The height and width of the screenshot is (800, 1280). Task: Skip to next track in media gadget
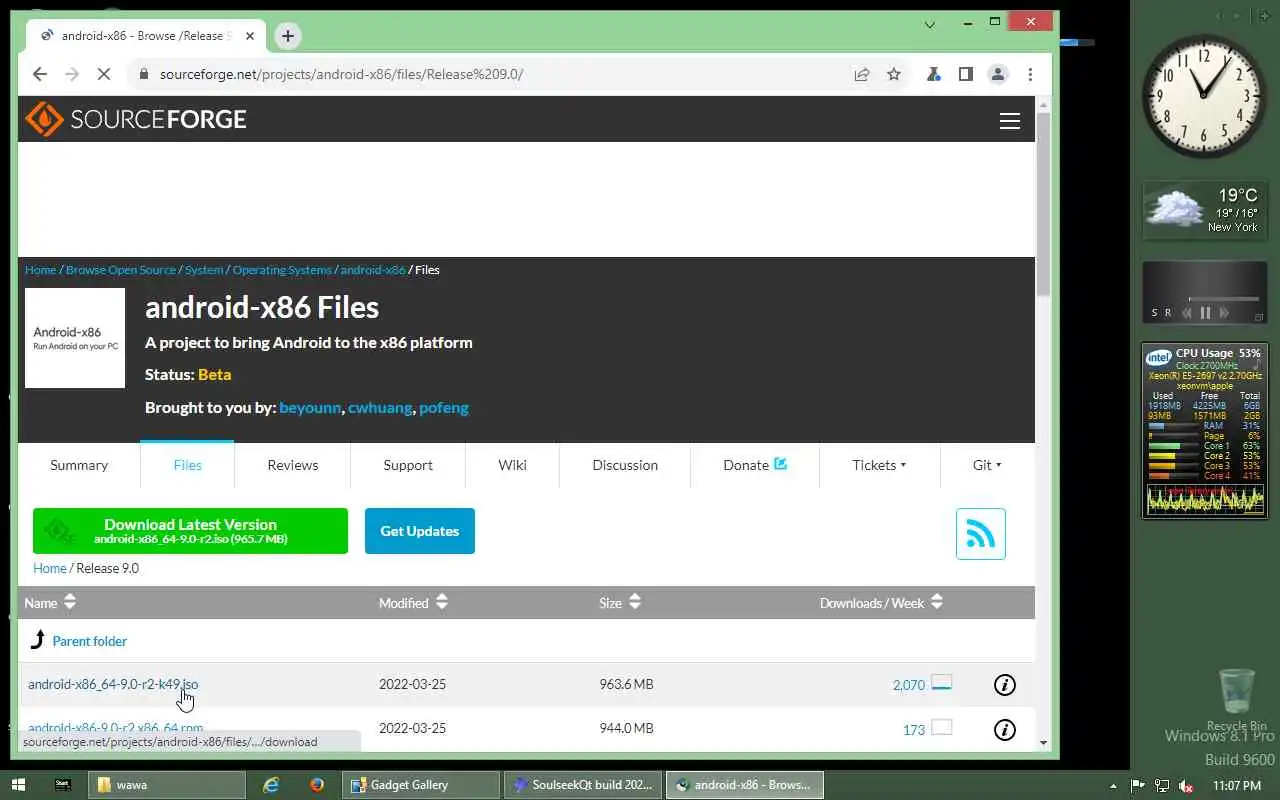(x=1224, y=313)
